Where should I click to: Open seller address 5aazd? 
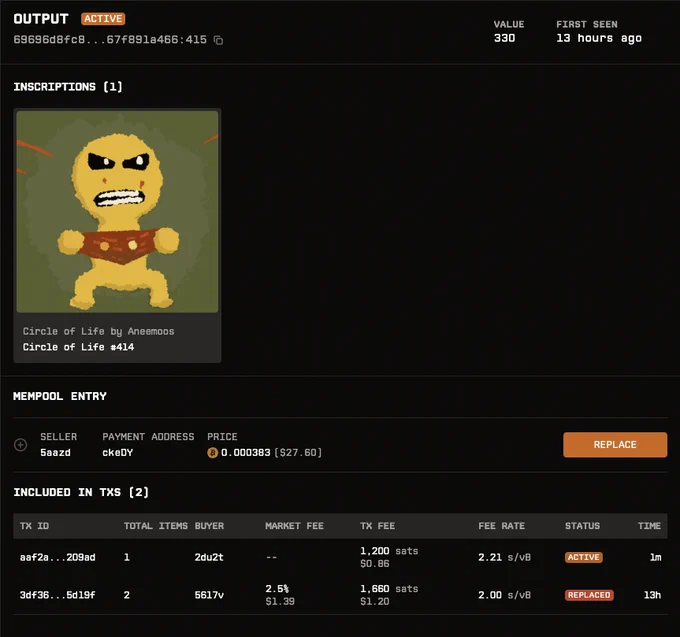55,453
